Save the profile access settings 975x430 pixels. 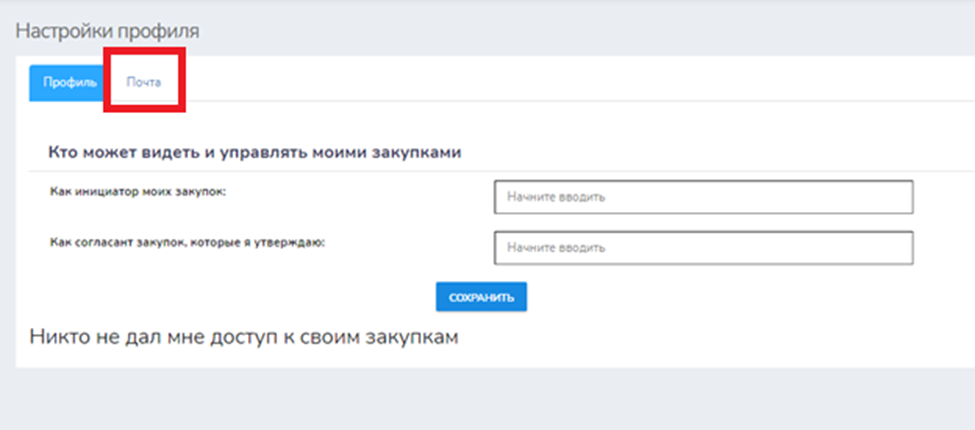[x=481, y=297]
